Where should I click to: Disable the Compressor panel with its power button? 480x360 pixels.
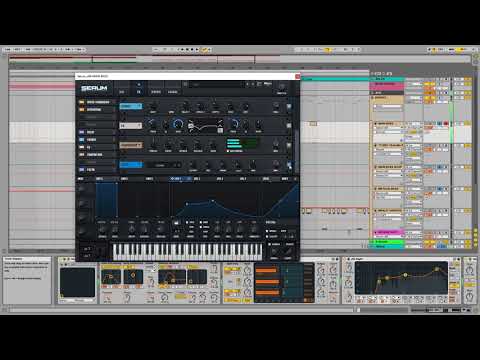(289, 145)
